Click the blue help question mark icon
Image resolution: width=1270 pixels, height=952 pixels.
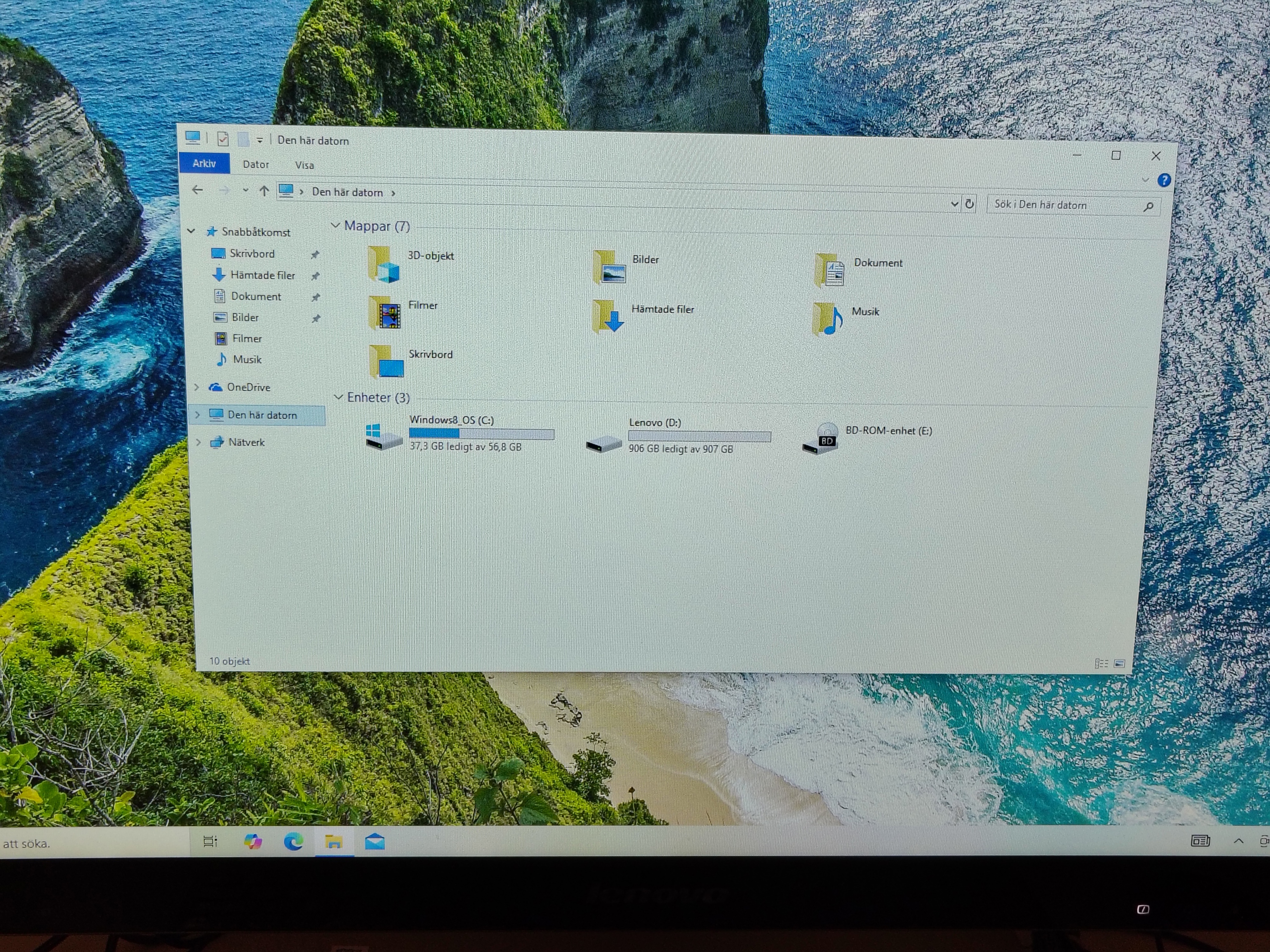coord(1164,181)
